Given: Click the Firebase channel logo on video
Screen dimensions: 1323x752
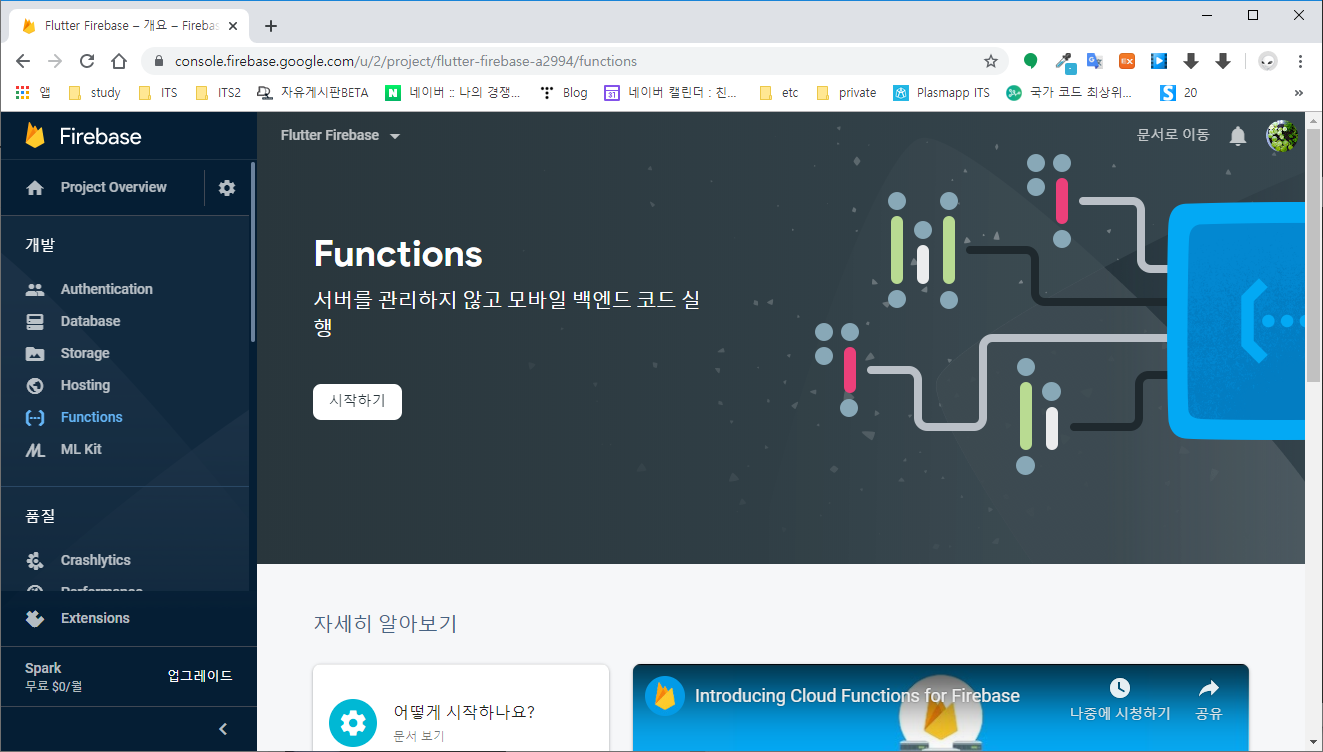Looking at the screenshot, I should click(665, 696).
